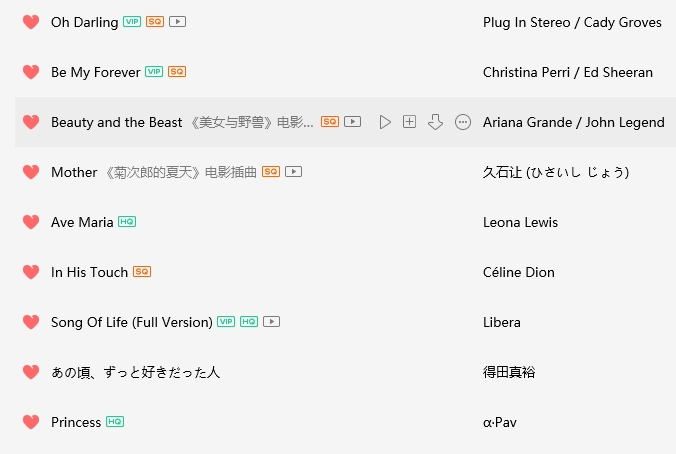Image resolution: width=676 pixels, height=454 pixels.
Task: Open artist Libera page
Action: pyautogui.click(x=502, y=322)
